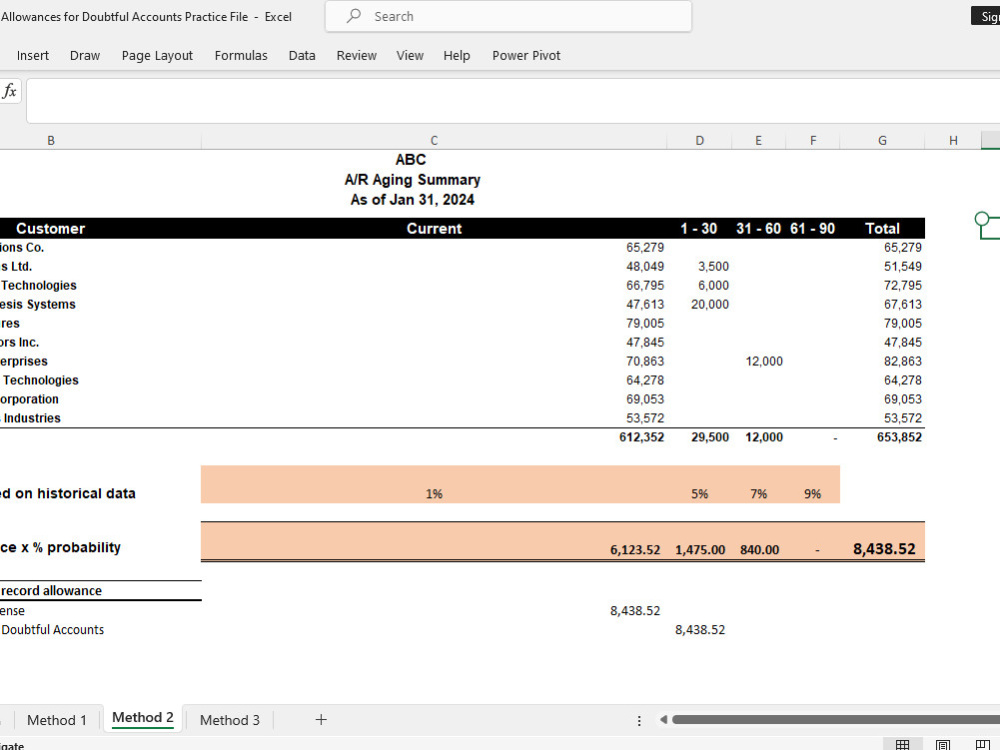Viewport: 1000px width, 750px height.
Task: Open the Formulas ribbon tab
Action: pyautogui.click(x=241, y=55)
